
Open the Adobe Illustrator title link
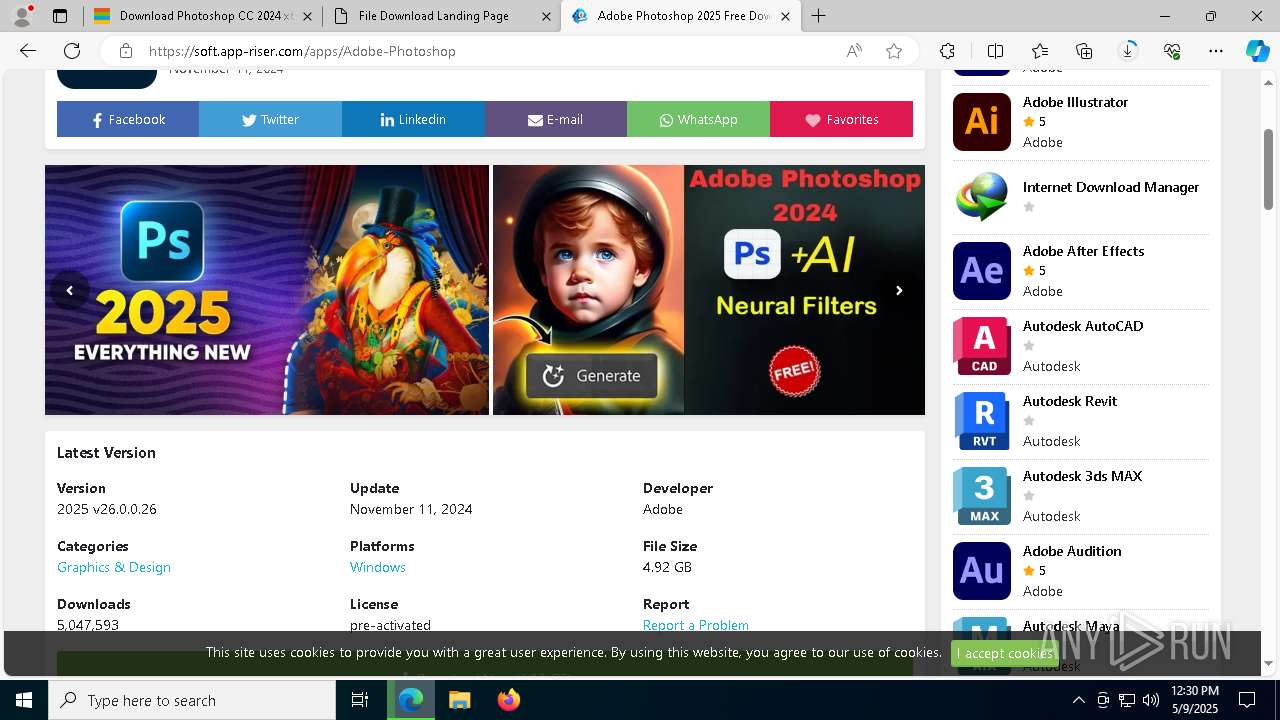(x=1075, y=102)
